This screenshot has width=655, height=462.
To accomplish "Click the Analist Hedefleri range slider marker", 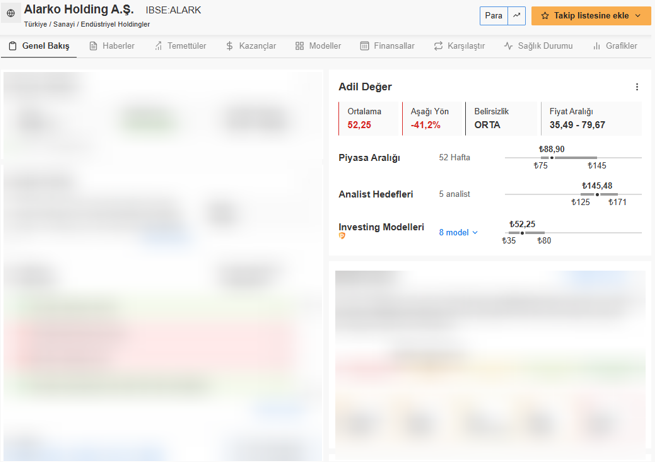I will pos(597,195).
